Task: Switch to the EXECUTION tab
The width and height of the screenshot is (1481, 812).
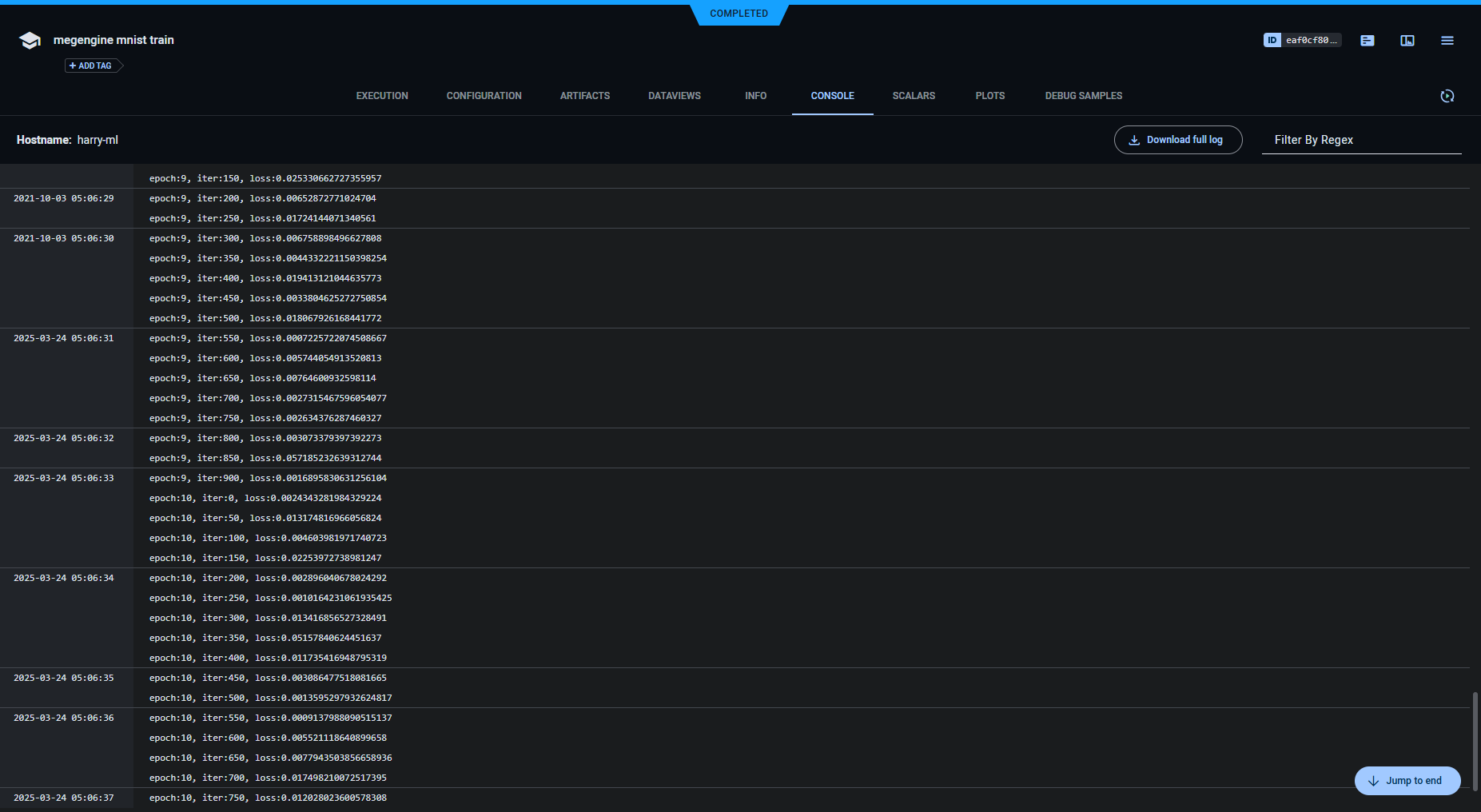Action: [x=381, y=96]
